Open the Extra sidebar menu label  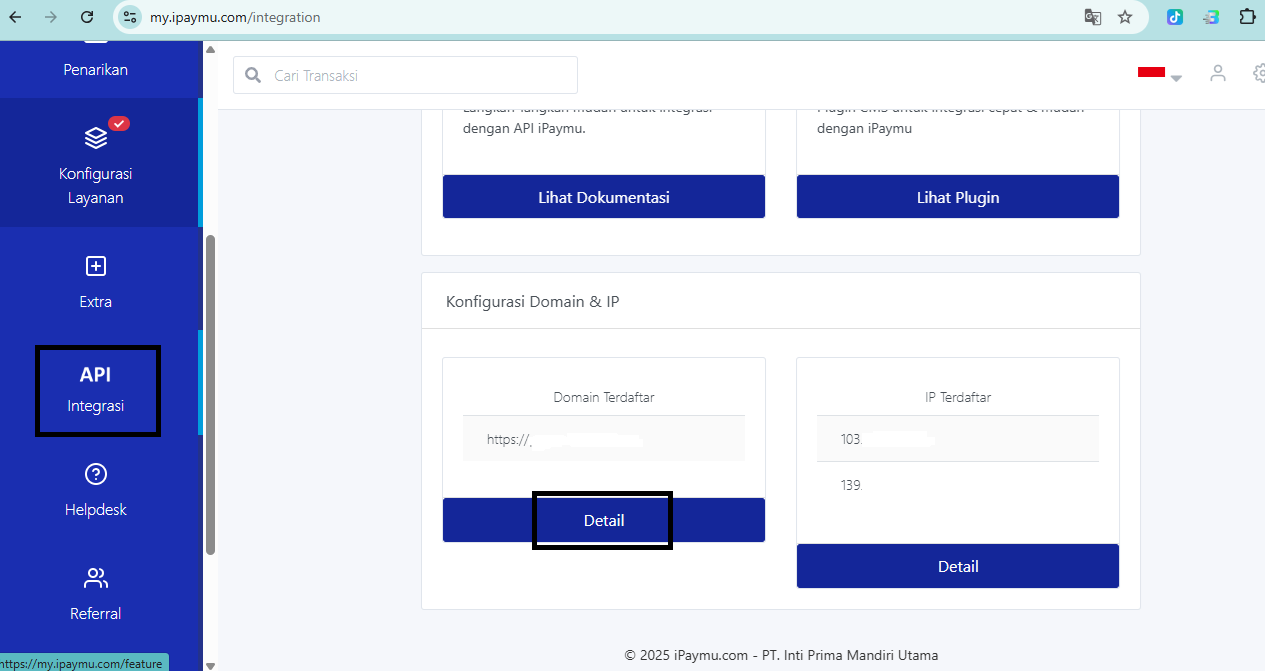point(96,302)
